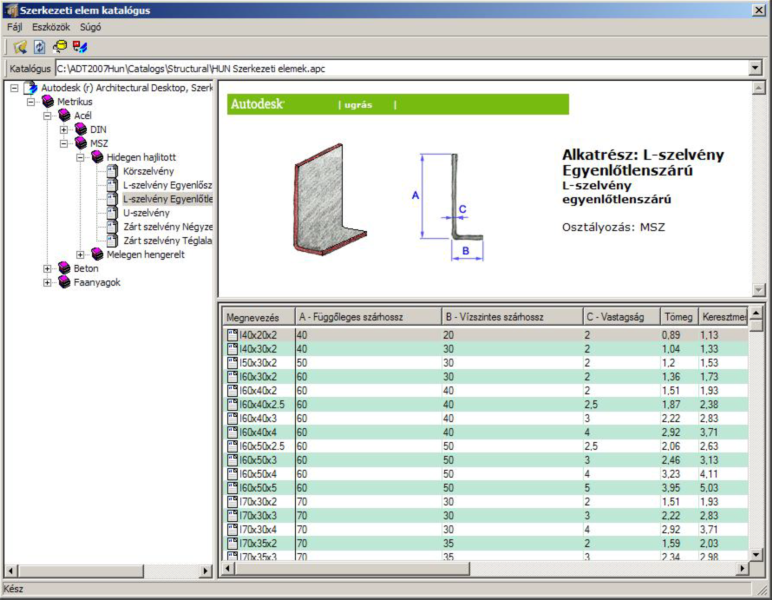Click the tree panel scroll right arrow
Viewport: 772px width, 600px height.
pyautogui.click(x=206, y=571)
